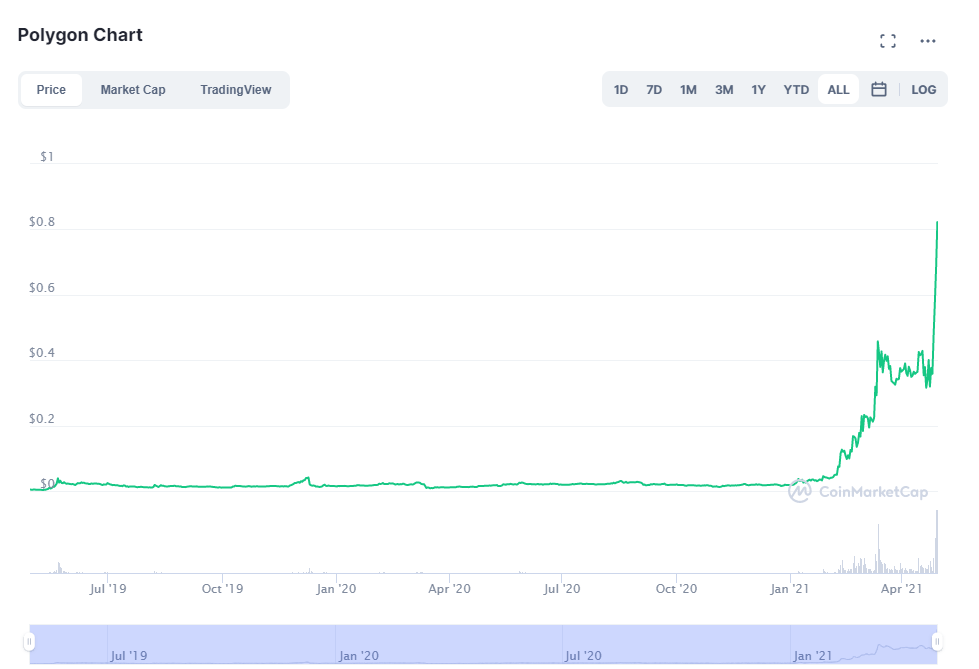Viewport: 979px width, 669px height.
Task: Click the $0.4 price axis label
Action: pos(42,353)
